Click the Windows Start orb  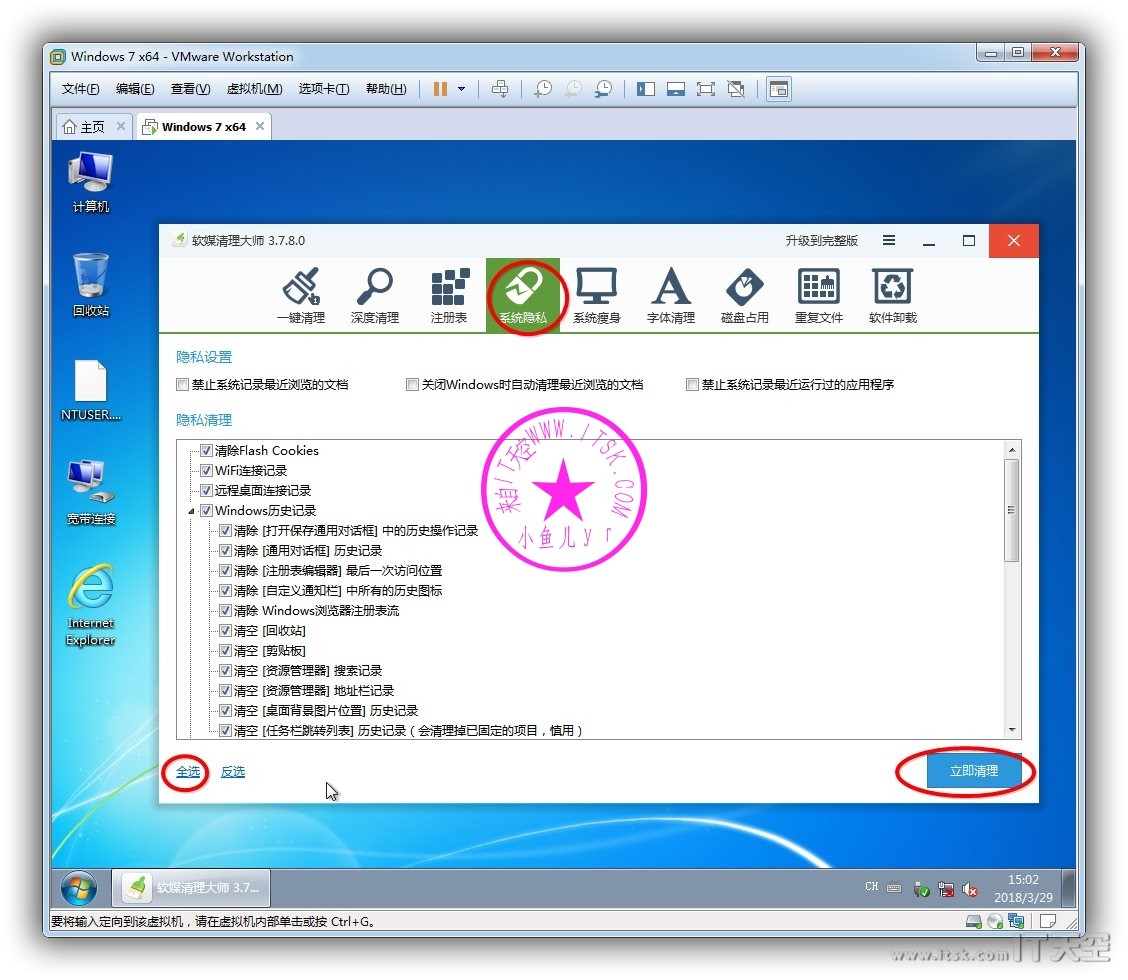pos(79,888)
